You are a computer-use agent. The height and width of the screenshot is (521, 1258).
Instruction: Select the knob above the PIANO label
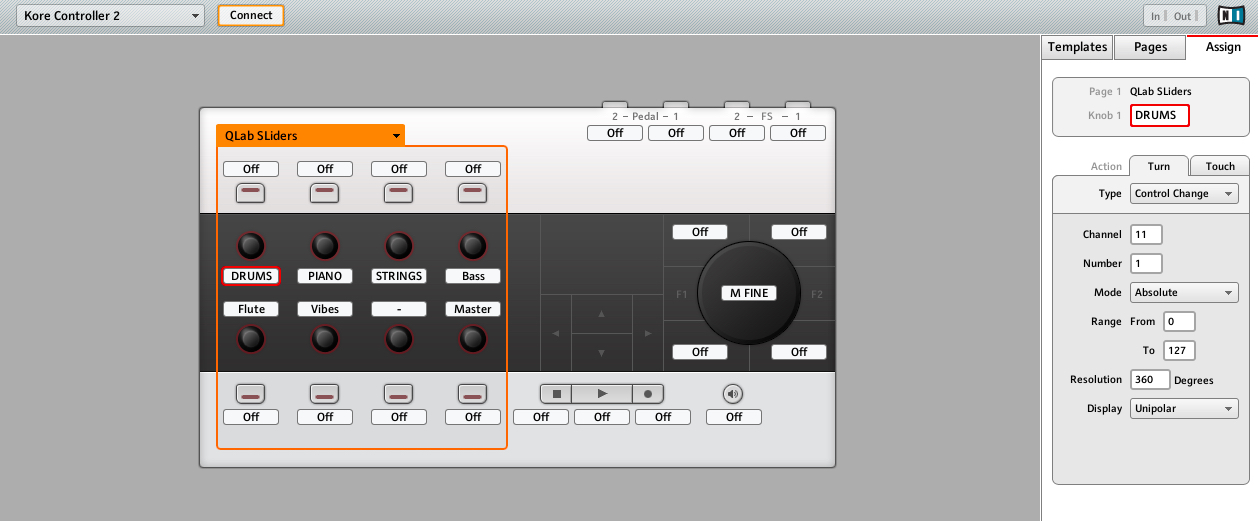(x=325, y=246)
